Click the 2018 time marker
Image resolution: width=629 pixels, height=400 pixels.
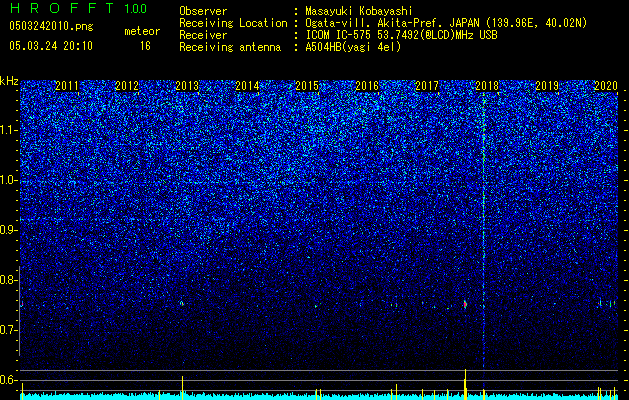tap(487, 85)
